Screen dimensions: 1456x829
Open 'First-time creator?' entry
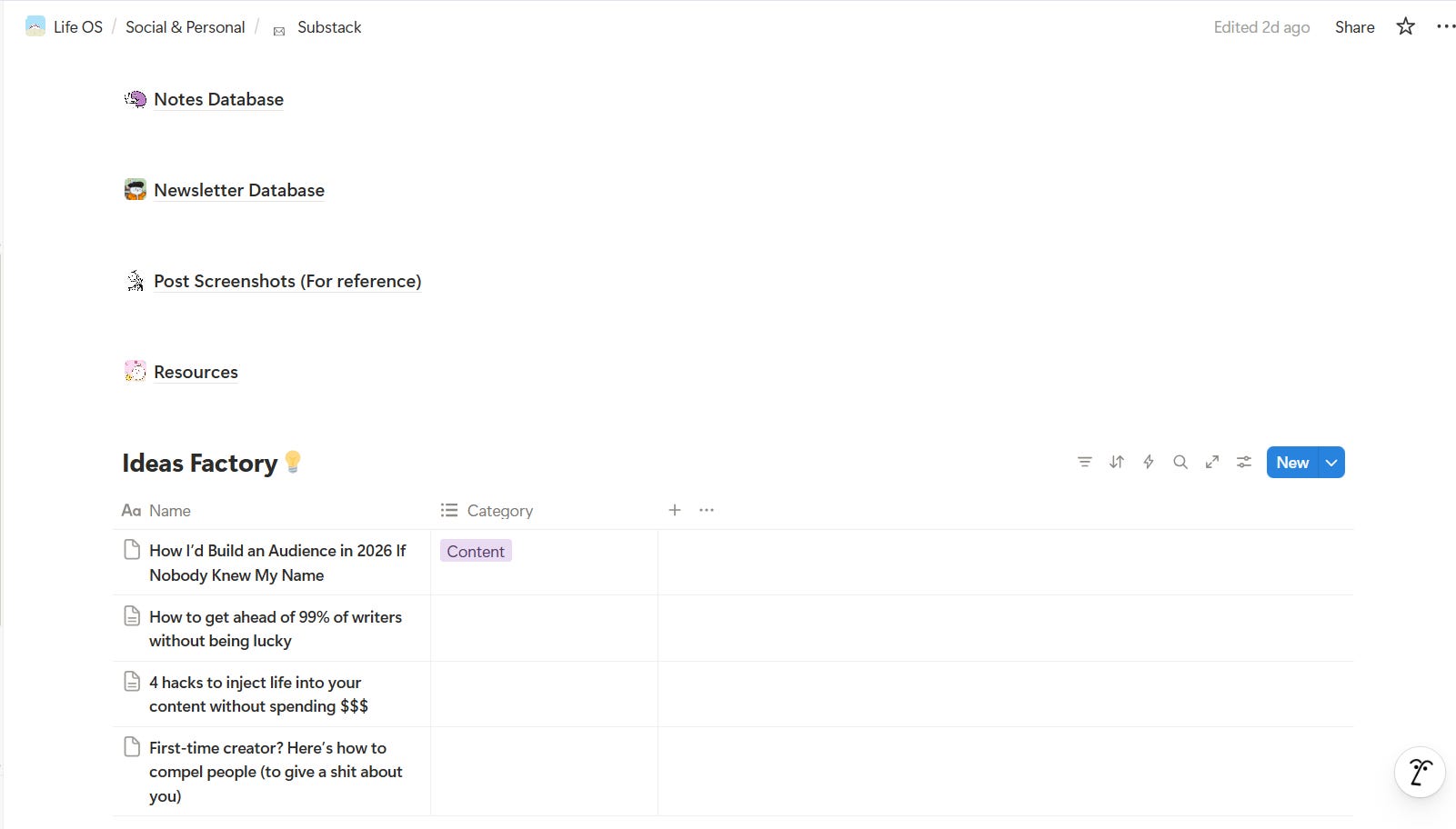(276, 771)
